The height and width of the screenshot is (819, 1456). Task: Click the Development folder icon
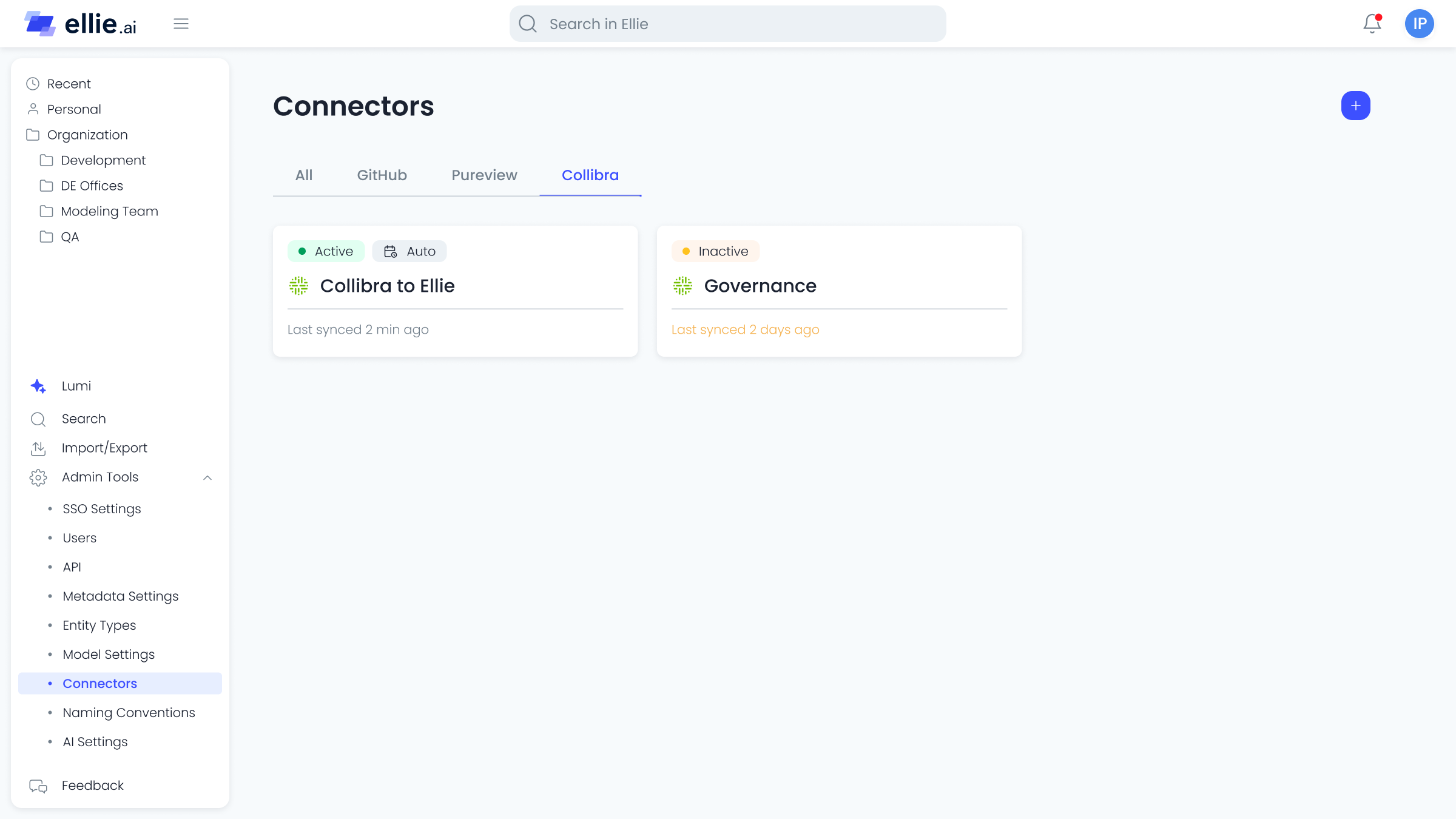tap(46, 160)
